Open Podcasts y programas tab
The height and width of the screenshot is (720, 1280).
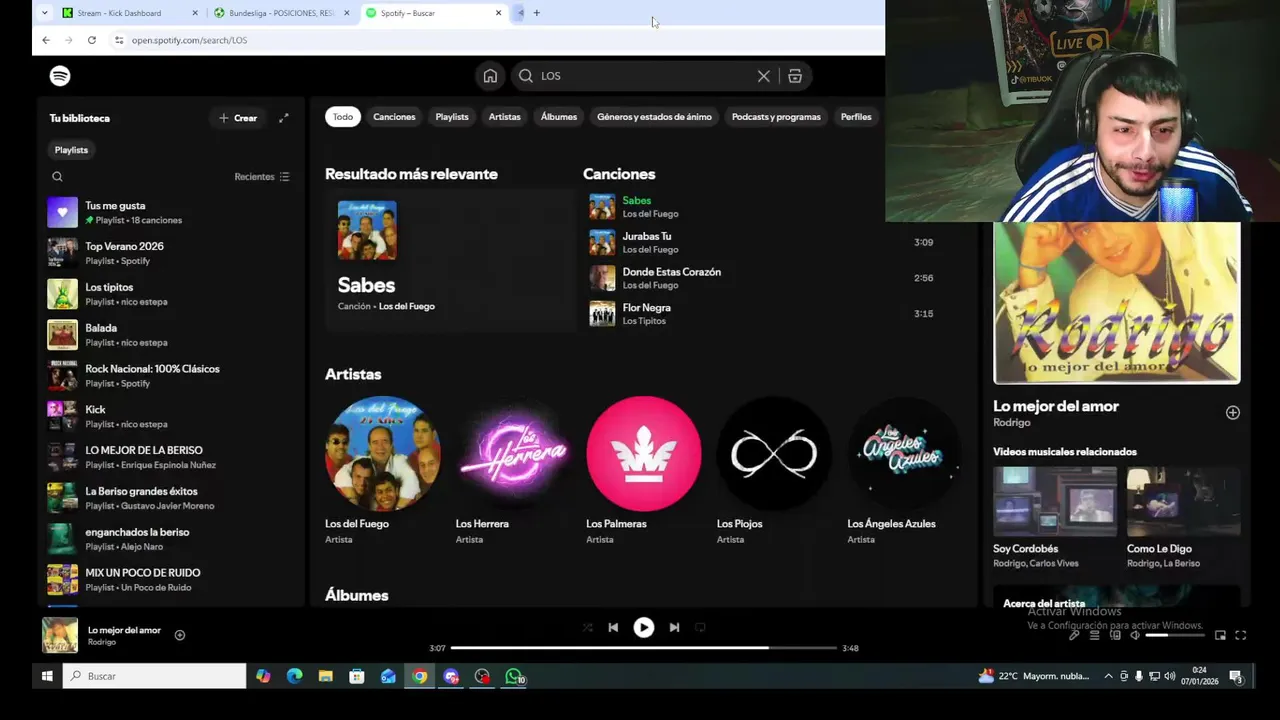(776, 117)
